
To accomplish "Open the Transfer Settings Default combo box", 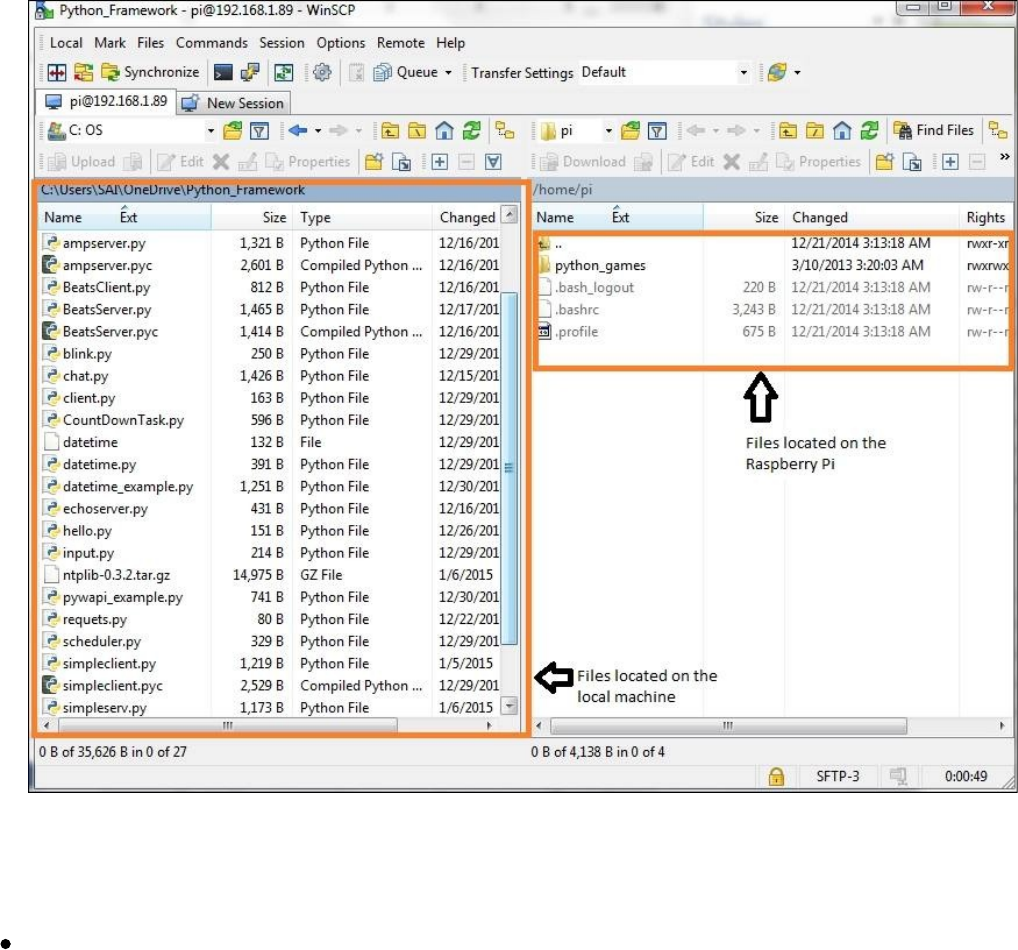I will (x=664, y=72).
